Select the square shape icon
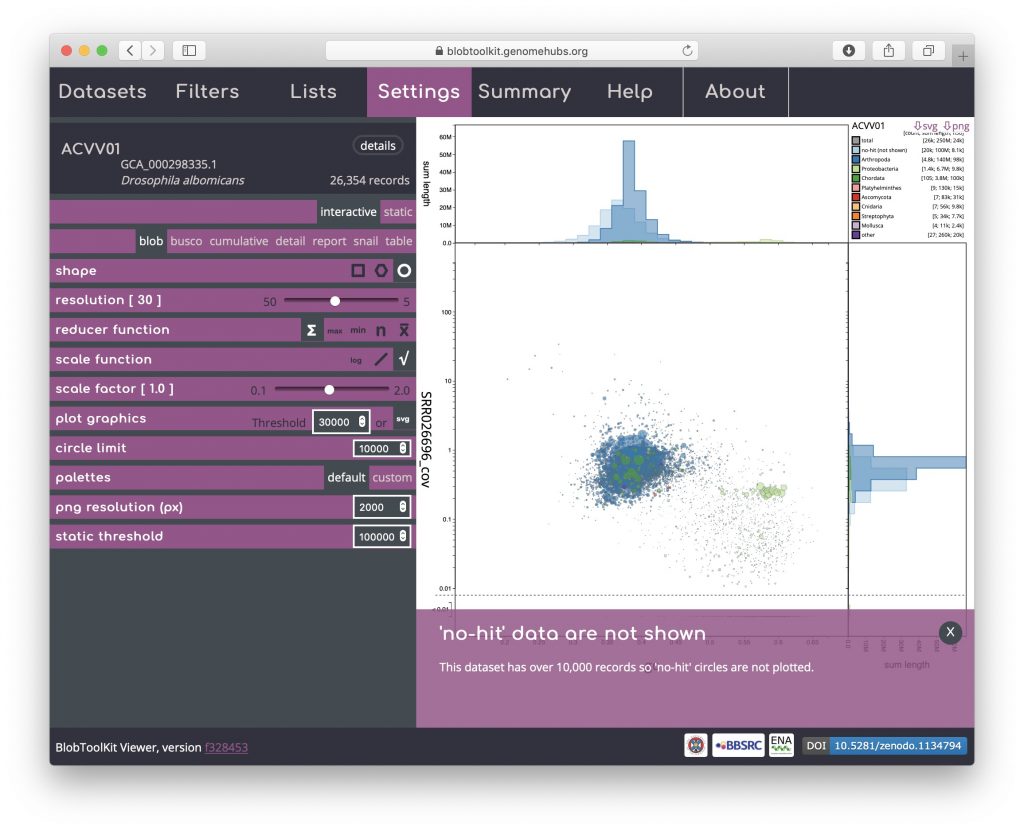The image size is (1024, 831). (x=358, y=271)
